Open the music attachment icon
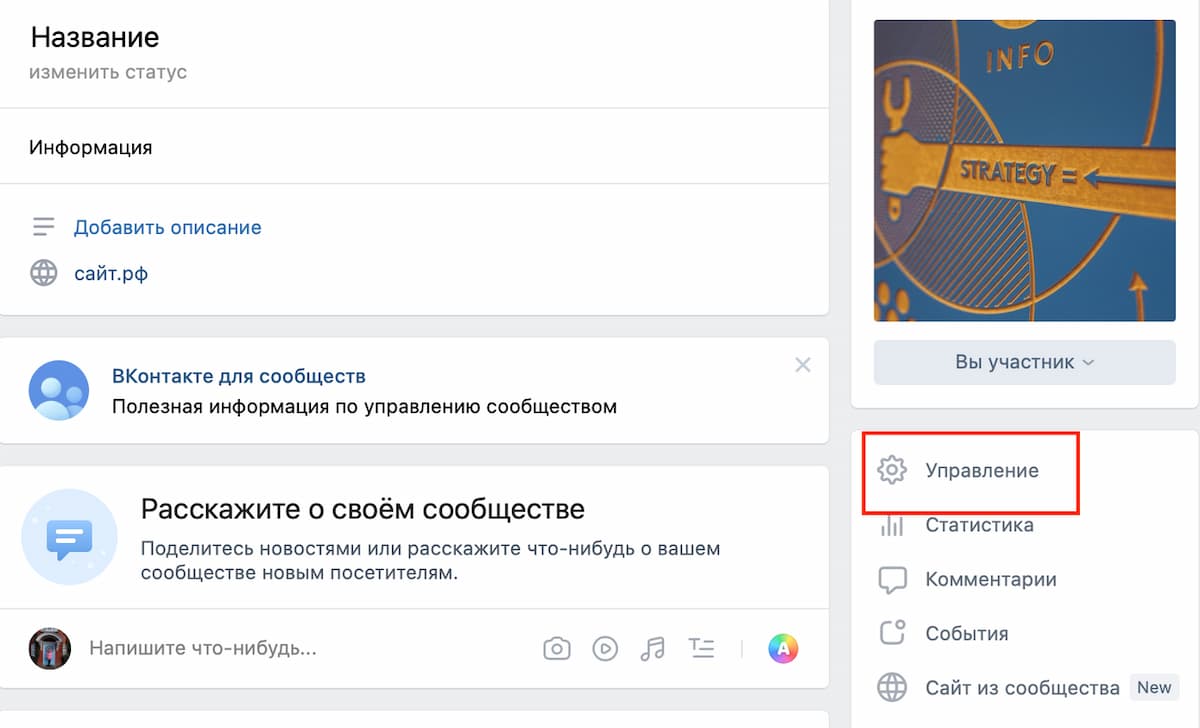This screenshot has height=728, width=1200. pos(652,648)
